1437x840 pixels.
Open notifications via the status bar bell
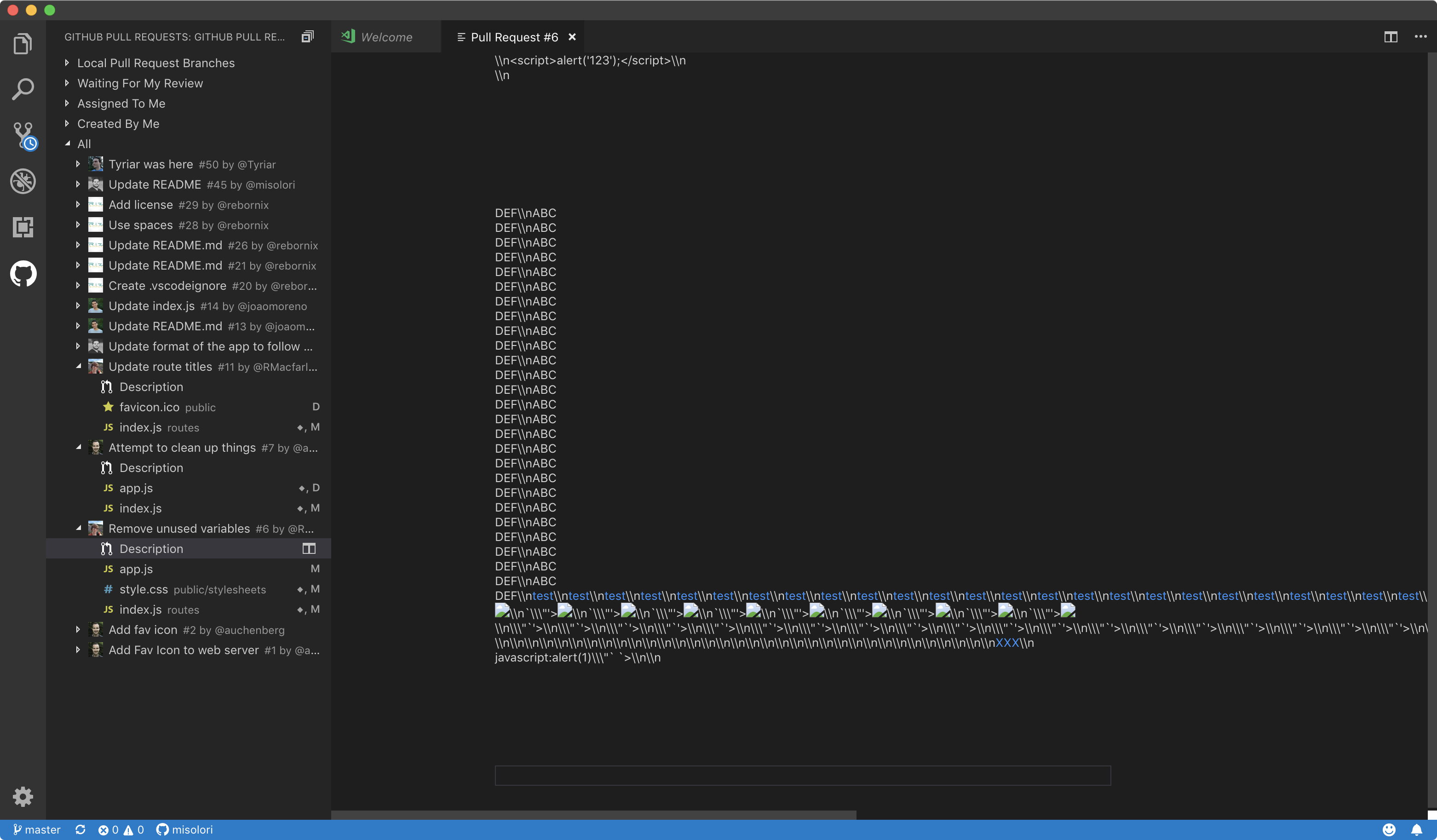tap(1418, 830)
